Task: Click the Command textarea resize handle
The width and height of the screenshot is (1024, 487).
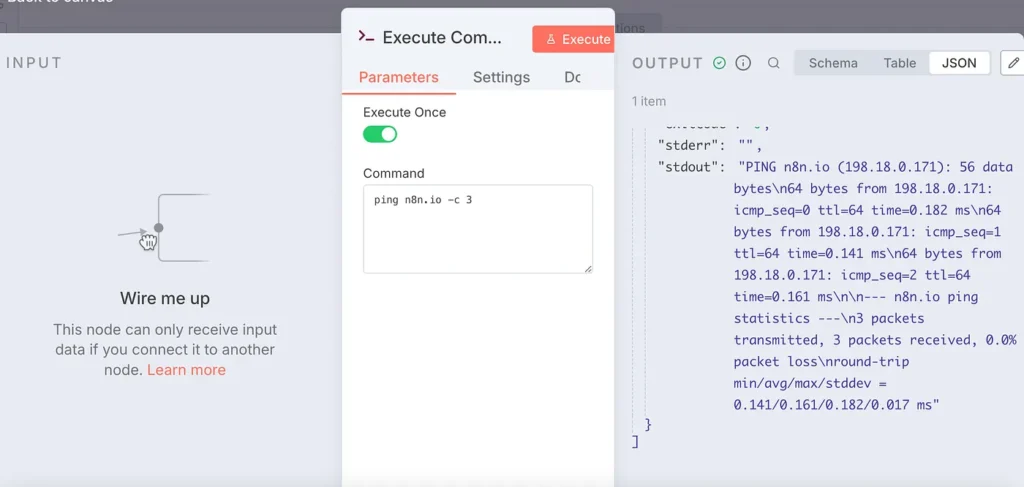Action: [588, 268]
